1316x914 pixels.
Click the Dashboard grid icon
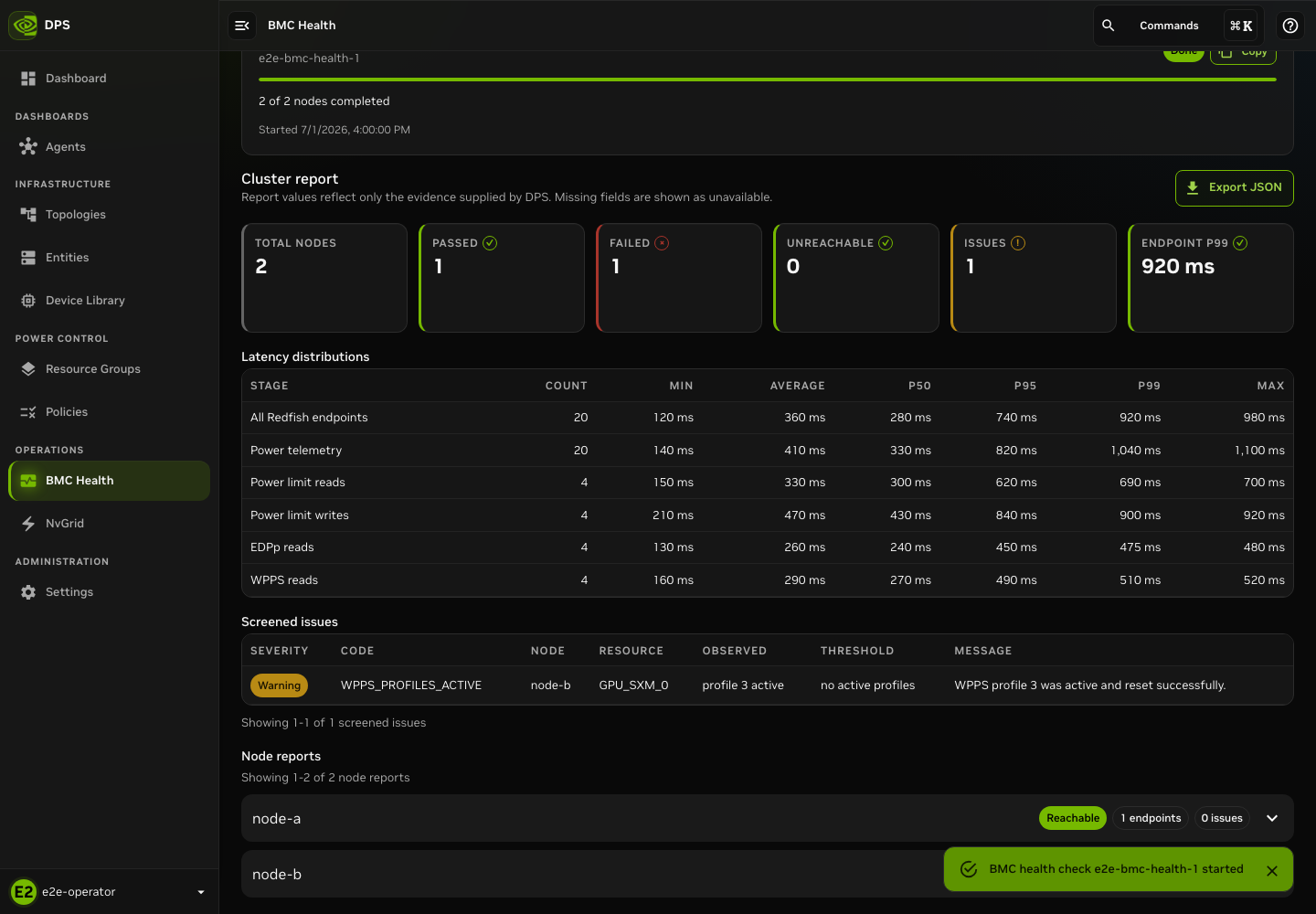(x=28, y=79)
